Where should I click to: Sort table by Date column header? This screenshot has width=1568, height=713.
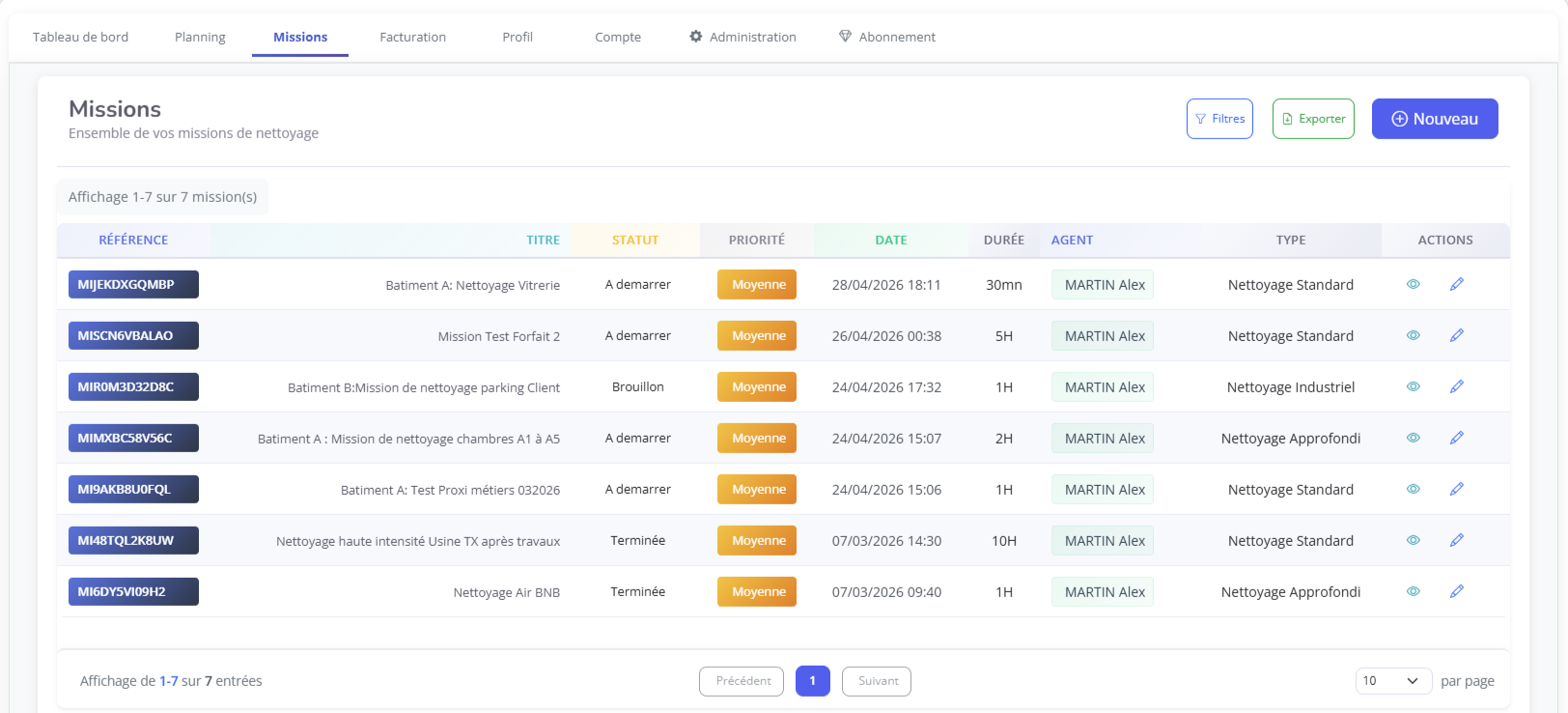(890, 241)
